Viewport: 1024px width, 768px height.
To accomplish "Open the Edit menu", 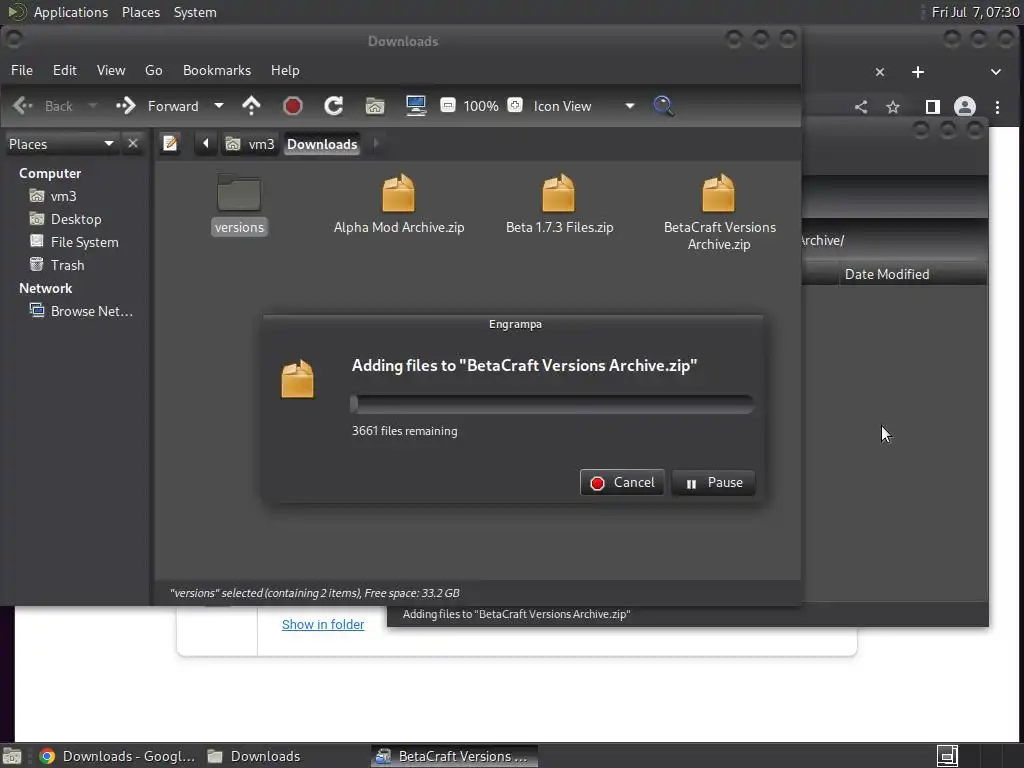I will [x=65, y=70].
